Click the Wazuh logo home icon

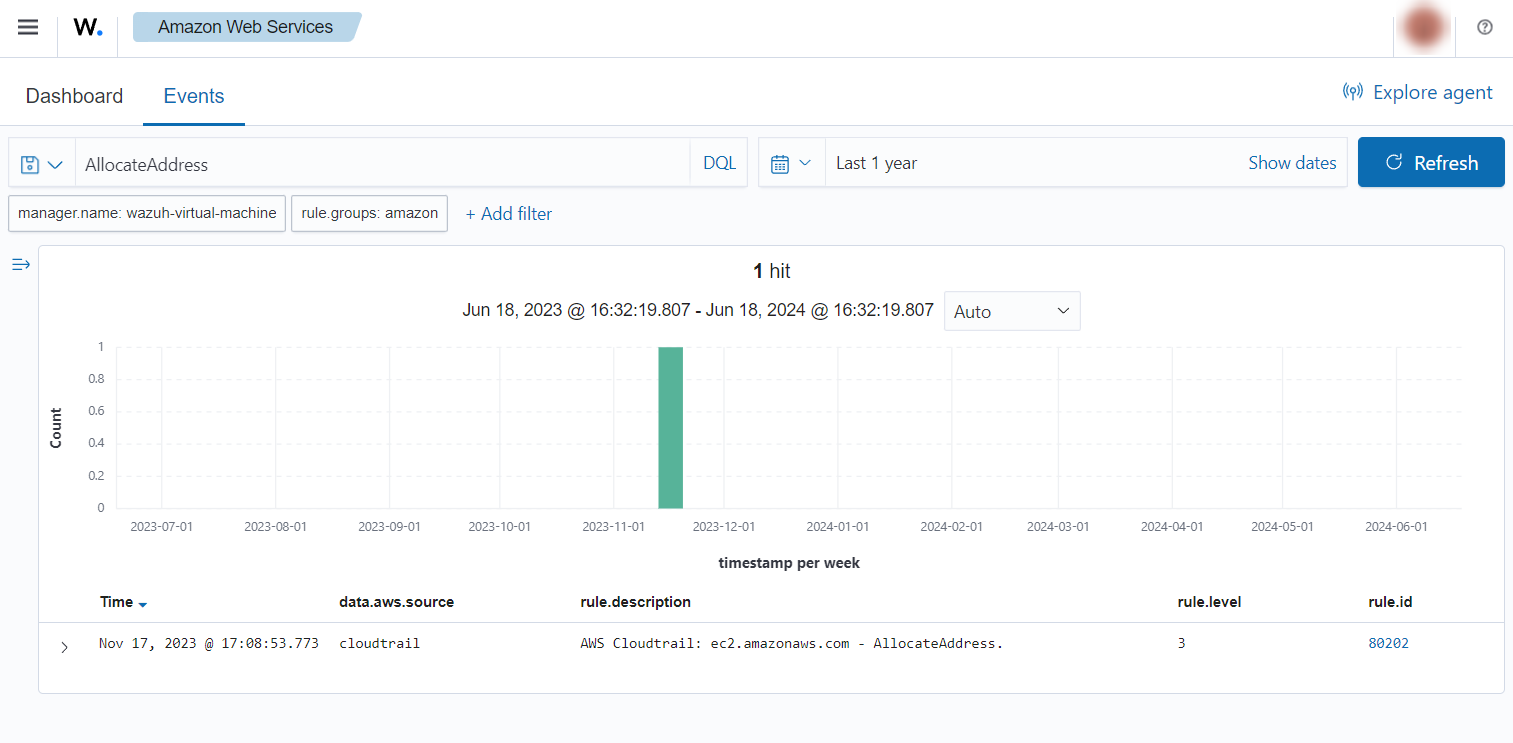pyautogui.click(x=88, y=28)
